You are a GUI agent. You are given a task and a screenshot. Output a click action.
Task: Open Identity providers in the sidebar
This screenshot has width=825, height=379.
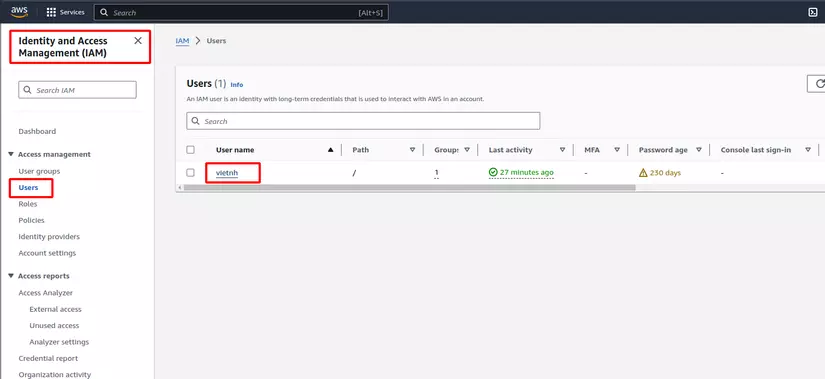coord(49,237)
